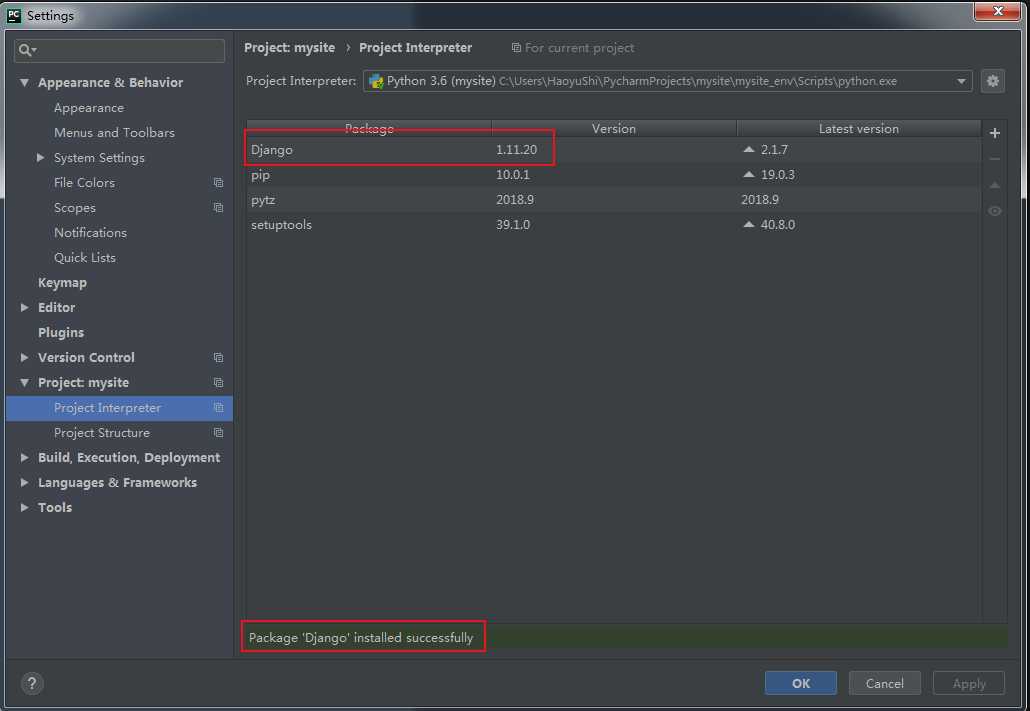Click the OK button
Viewport: 1030px width, 711px height.
(800, 683)
